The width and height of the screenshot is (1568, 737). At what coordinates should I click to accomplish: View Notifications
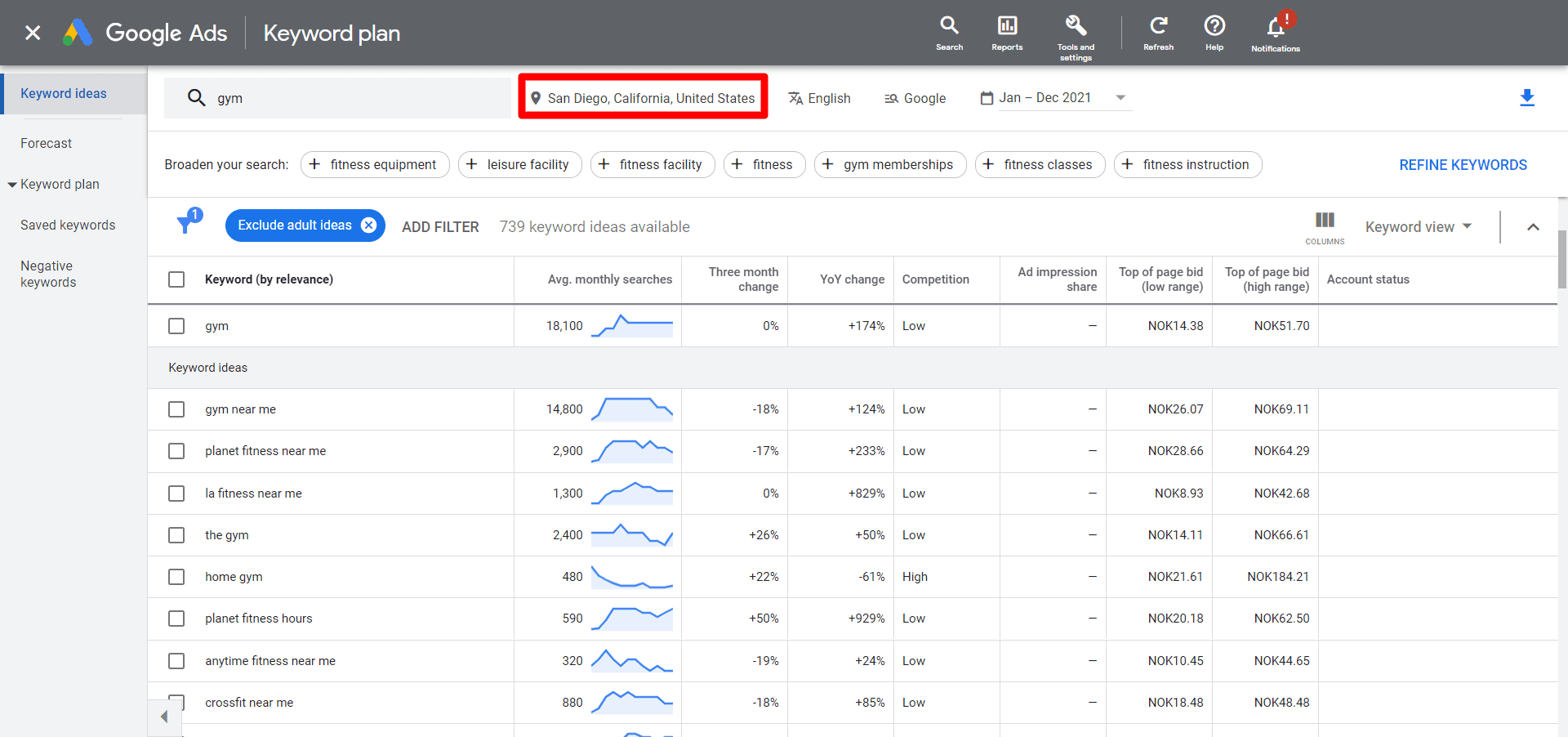click(x=1274, y=27)
